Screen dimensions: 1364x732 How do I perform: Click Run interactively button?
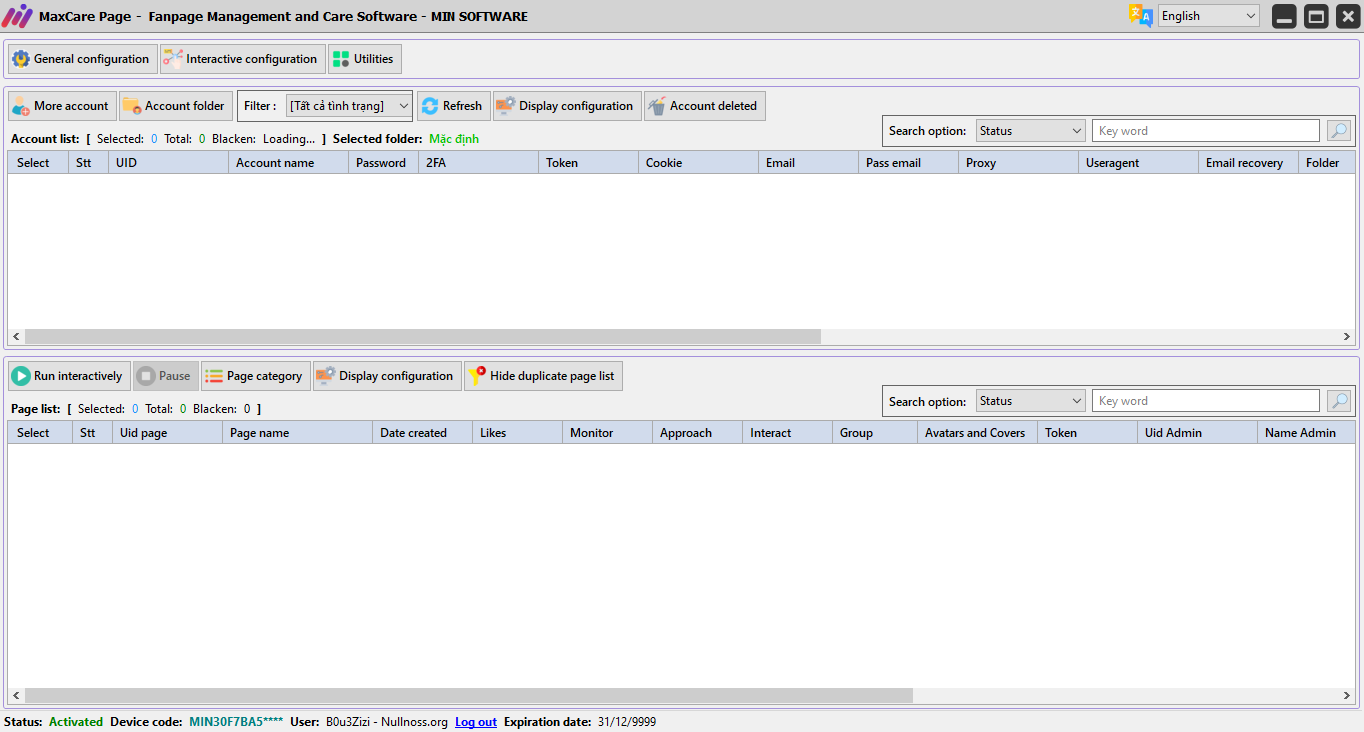pos(69,376)
